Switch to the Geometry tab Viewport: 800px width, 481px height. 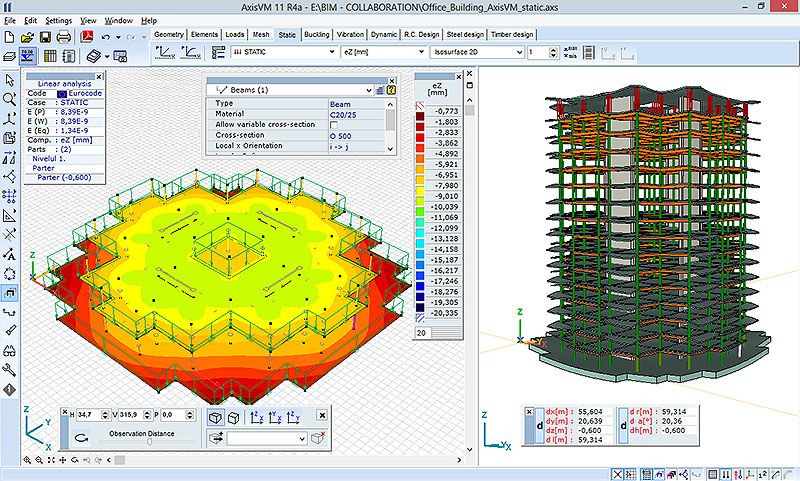tap(169, 34)
